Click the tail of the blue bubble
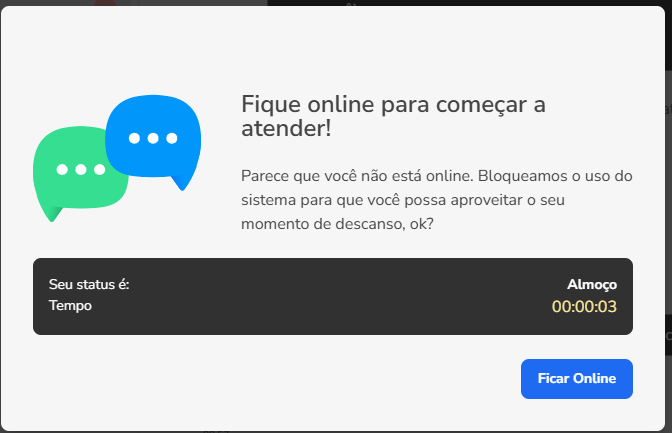672x433 pixels. tap(180, 183)
